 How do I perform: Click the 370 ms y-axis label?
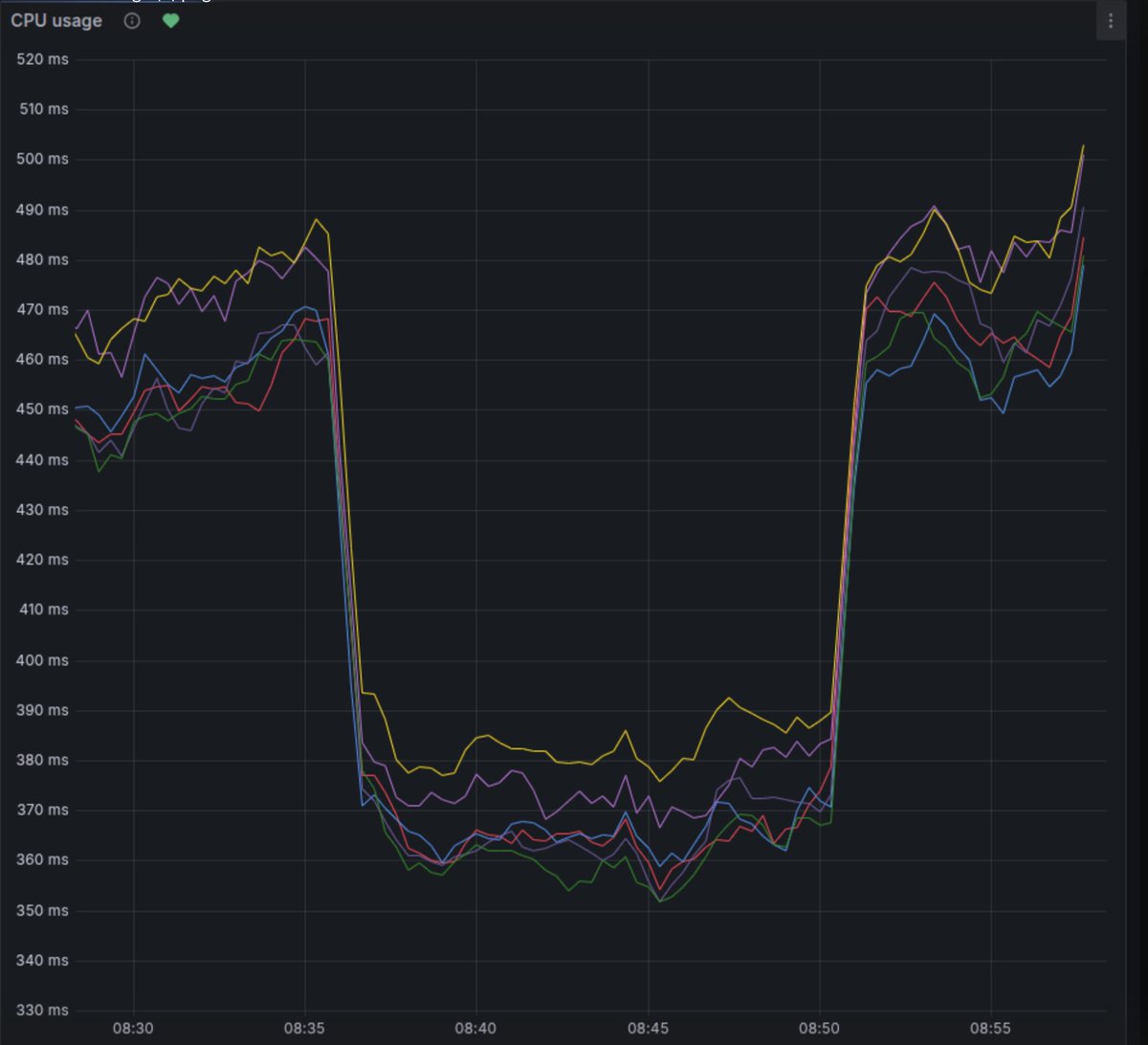(x=44, y=810)
